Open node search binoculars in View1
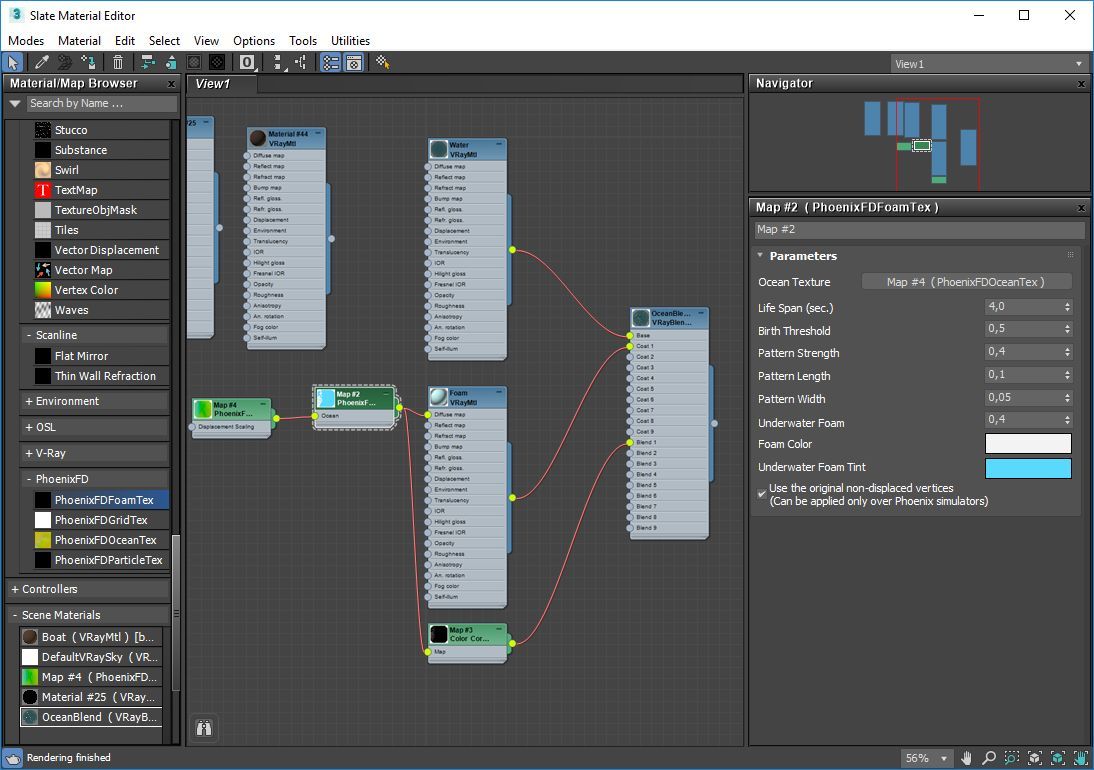 pyautogui.click(x=204, y=728)
